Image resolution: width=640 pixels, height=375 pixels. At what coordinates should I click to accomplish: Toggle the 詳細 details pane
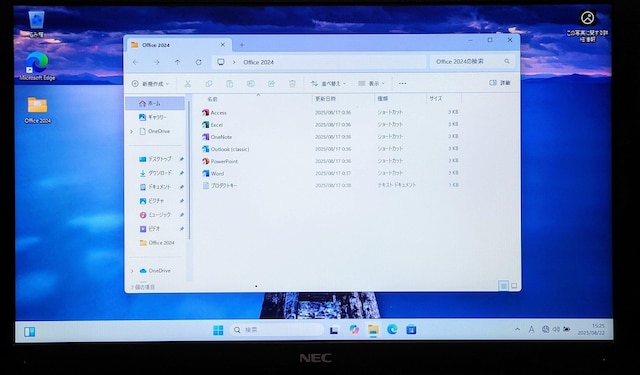tap(500, 83)
